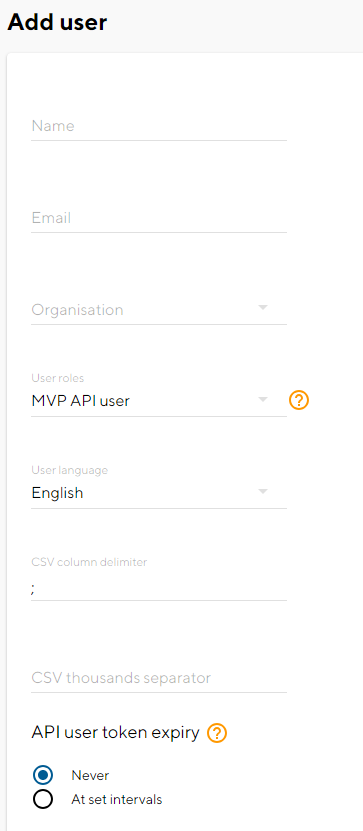
Task: Expand the User roles dropdown arrow
Action: 263,400
